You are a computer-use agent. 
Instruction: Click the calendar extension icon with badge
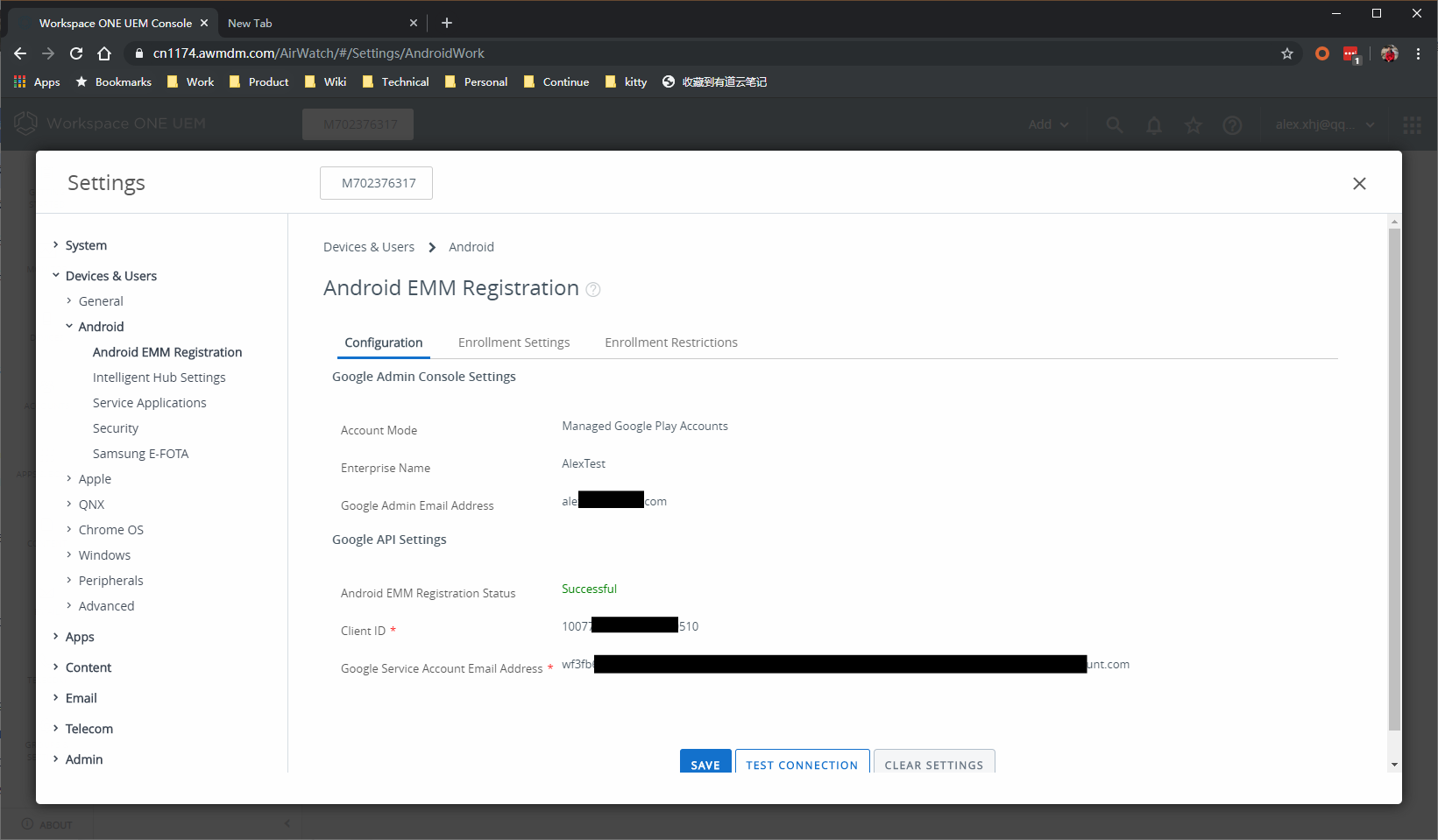[x=1351, y=54]
